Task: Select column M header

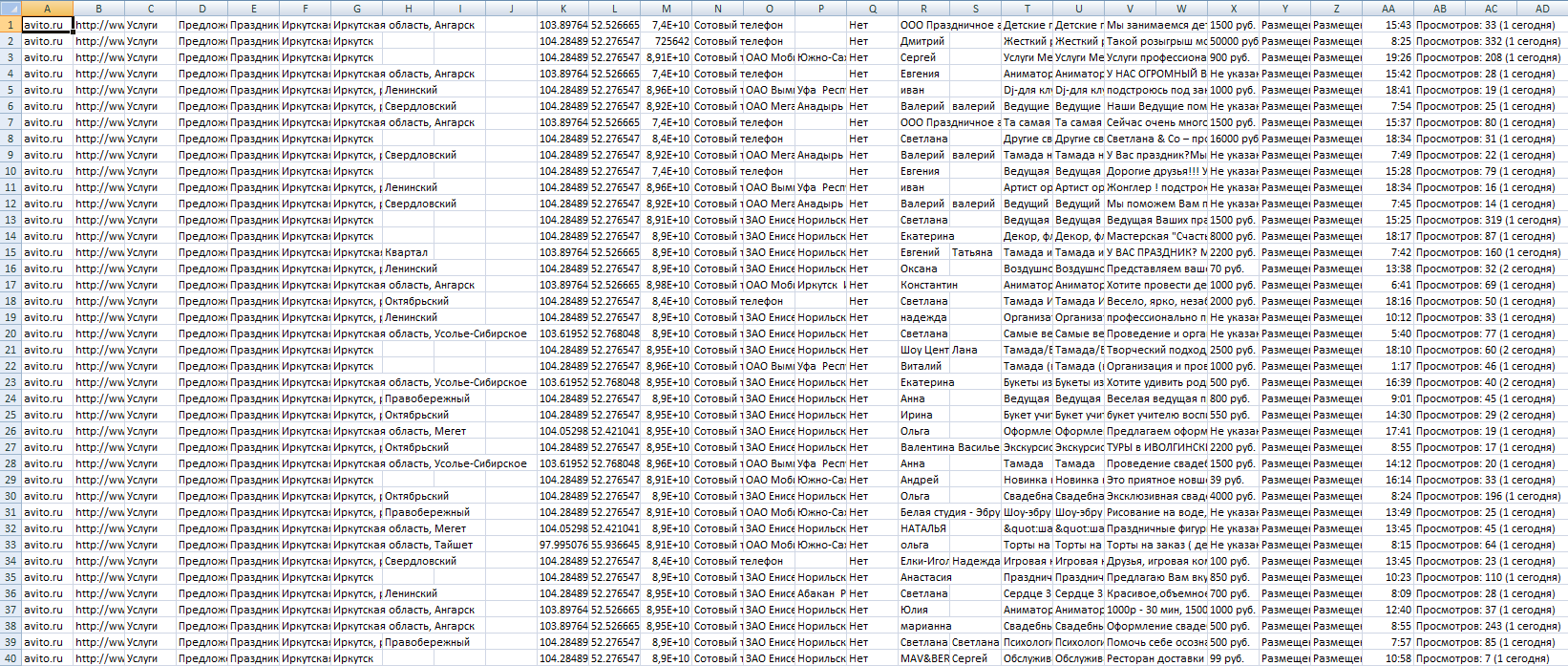Action: click(x=666, y=9)
